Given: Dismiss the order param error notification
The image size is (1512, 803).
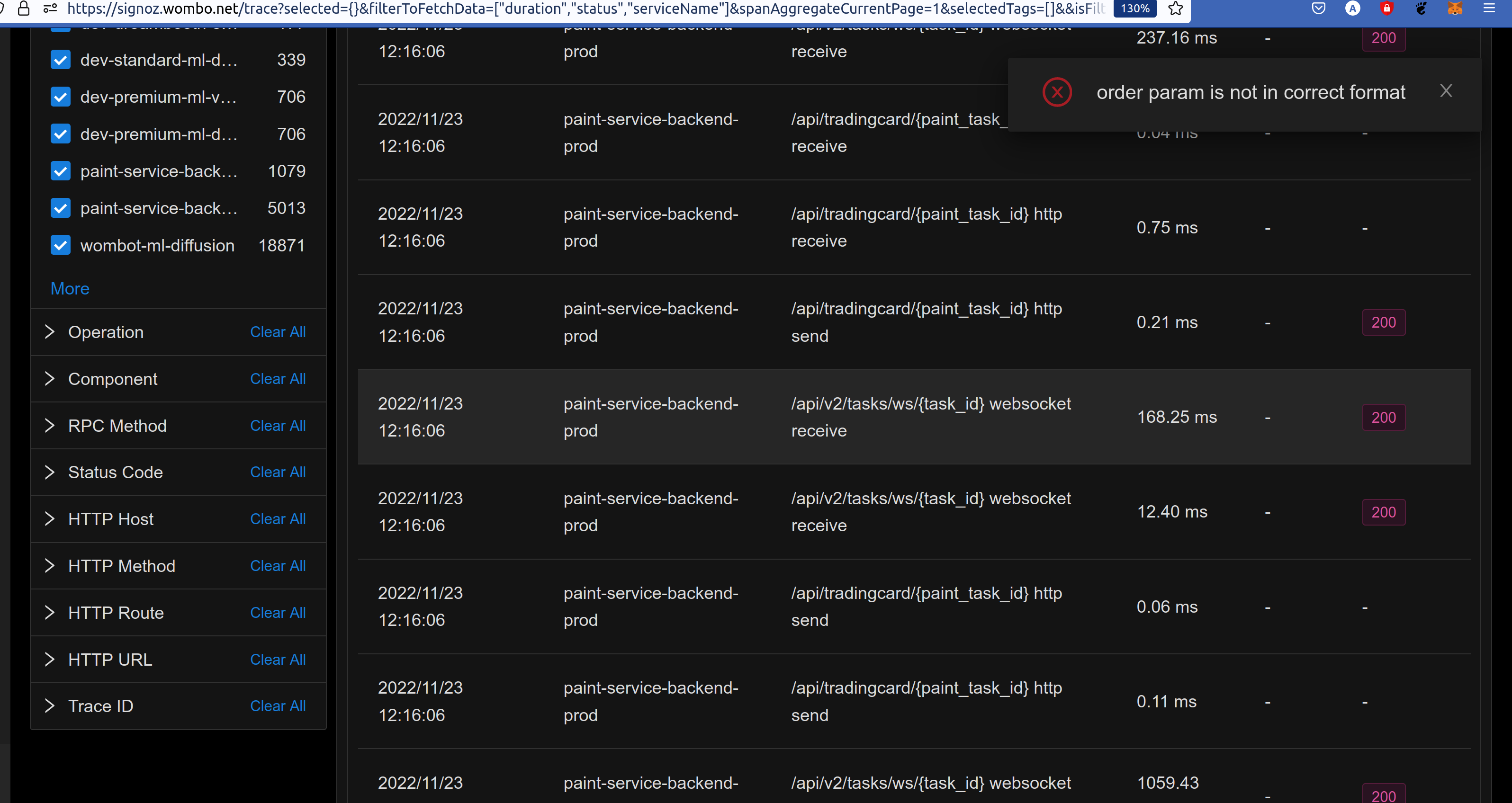Looking at the screenshot, I should 1446,91.
